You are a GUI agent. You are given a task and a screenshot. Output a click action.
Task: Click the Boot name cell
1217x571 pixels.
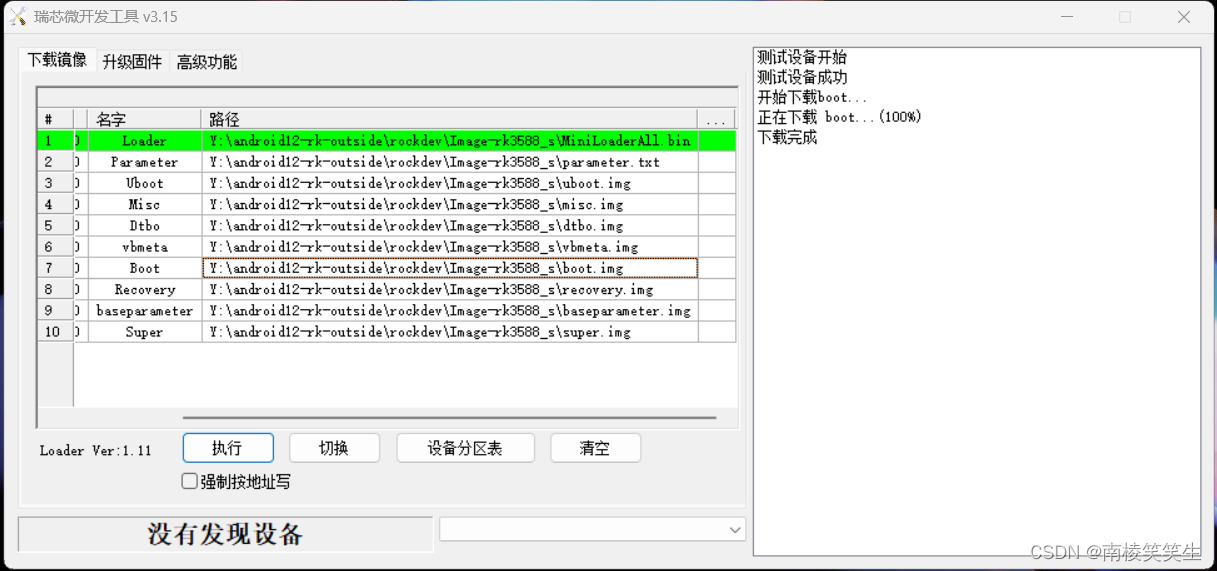(144, 268)
